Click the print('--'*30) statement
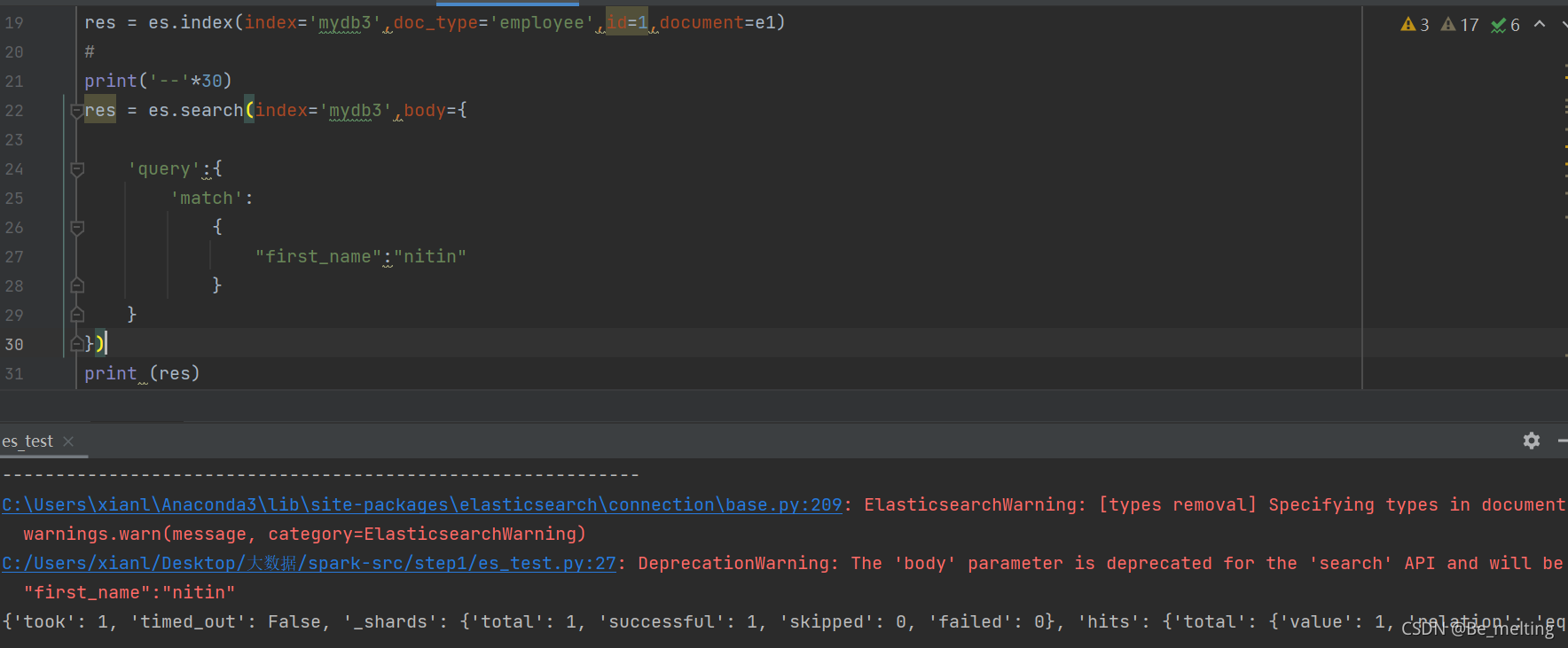This screenshot has width=1568, height=648. (158, 82)
